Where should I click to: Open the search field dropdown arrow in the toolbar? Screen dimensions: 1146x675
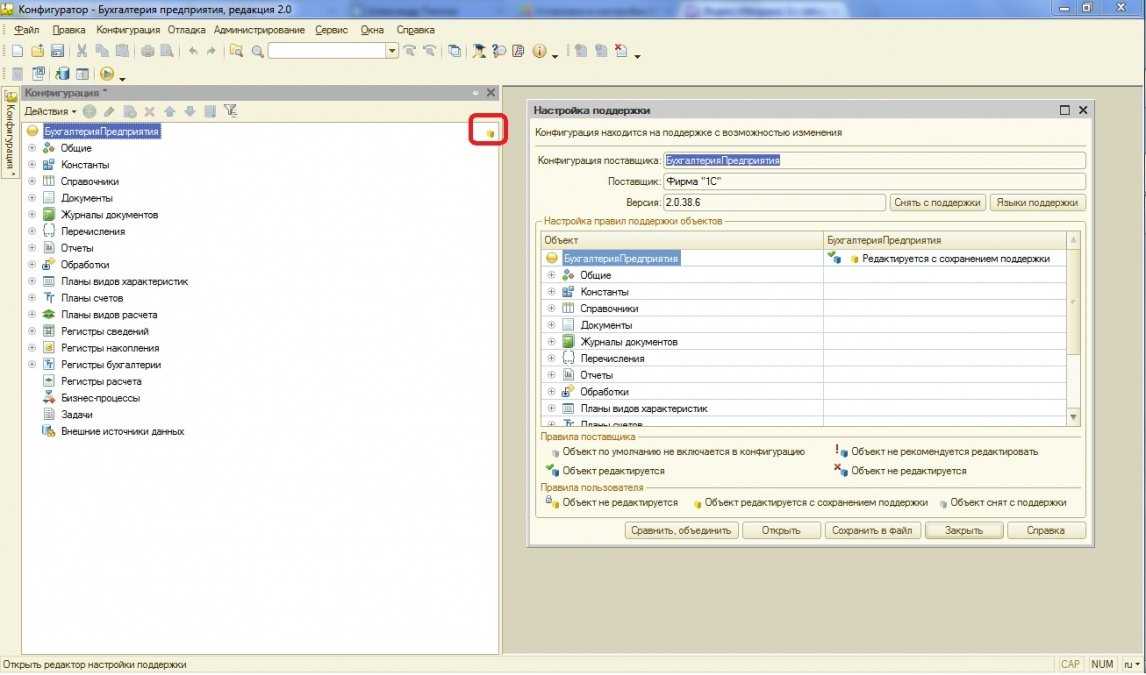click(x=392, y=51)
